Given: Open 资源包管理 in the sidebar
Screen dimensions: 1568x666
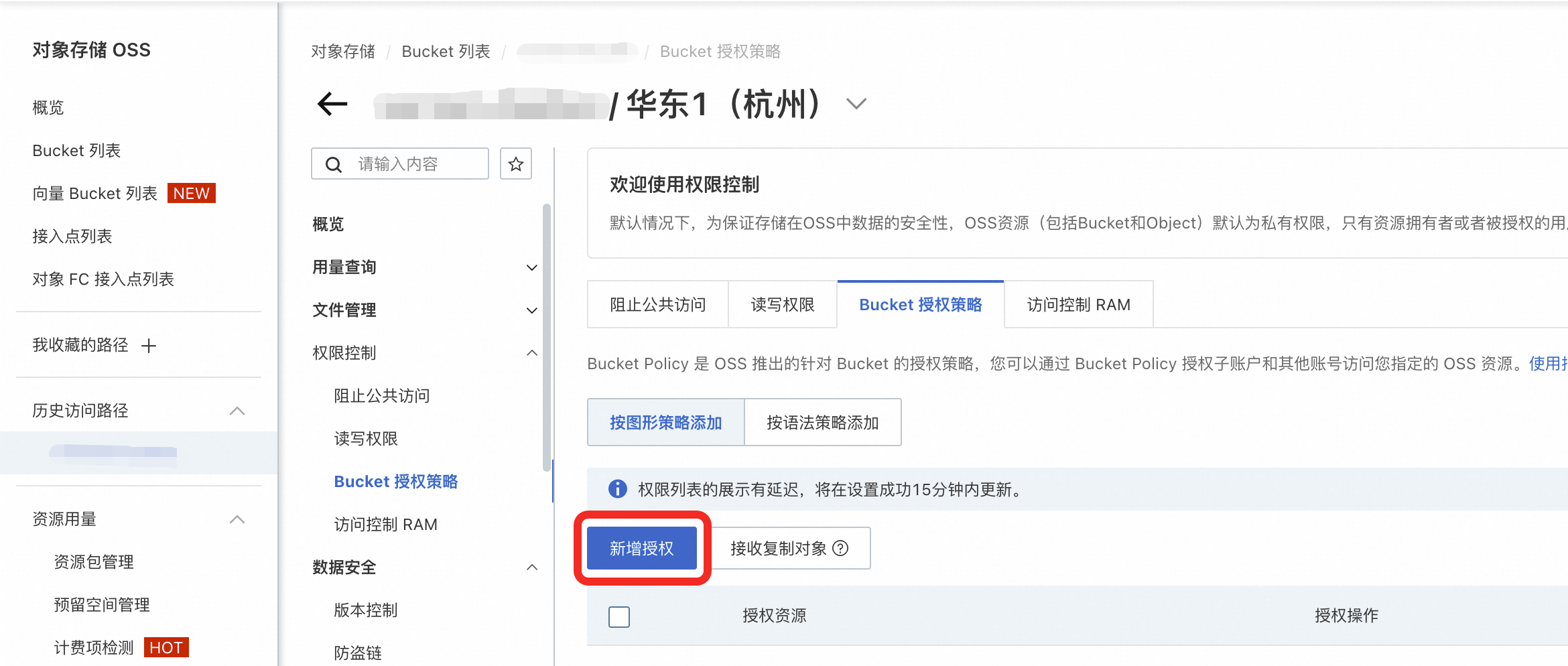Looking at the screenshot, I should [x=94, y=562].
